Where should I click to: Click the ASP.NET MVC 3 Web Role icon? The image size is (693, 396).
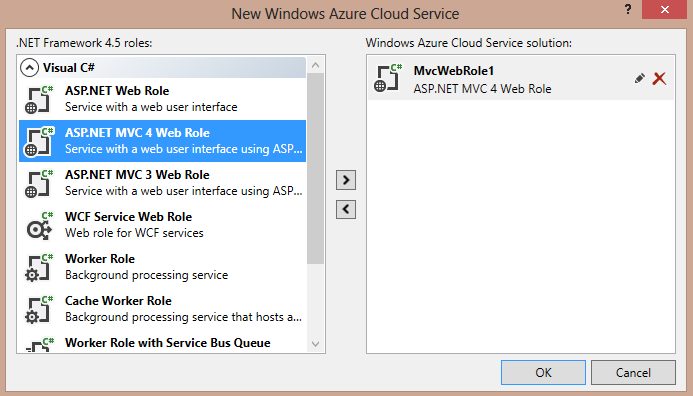click(x=39, y=183)
